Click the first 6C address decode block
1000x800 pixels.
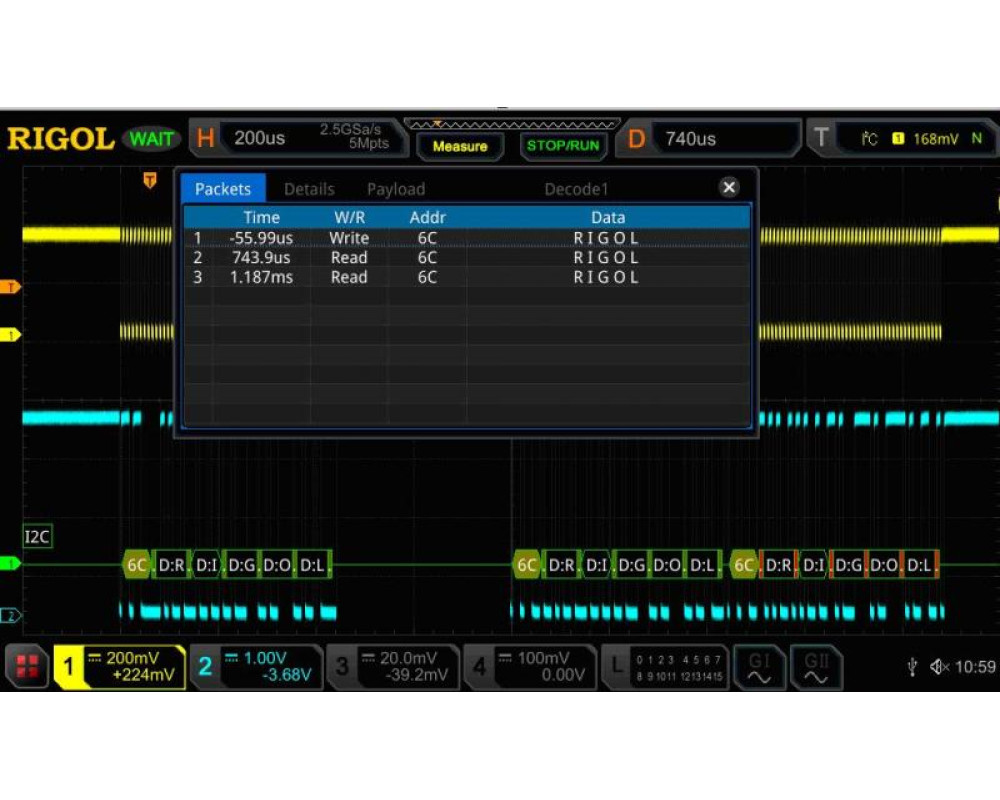(x=136, y=565)
